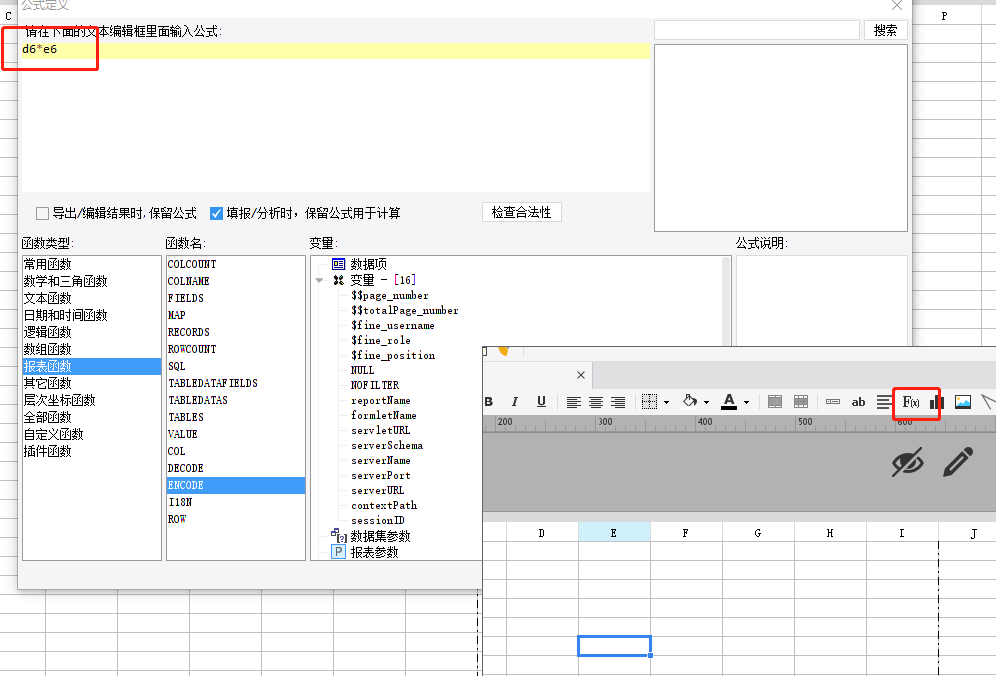Click the variable tree vertical scrollbar
Screen dimensions: 996x676
click(726, 302)
